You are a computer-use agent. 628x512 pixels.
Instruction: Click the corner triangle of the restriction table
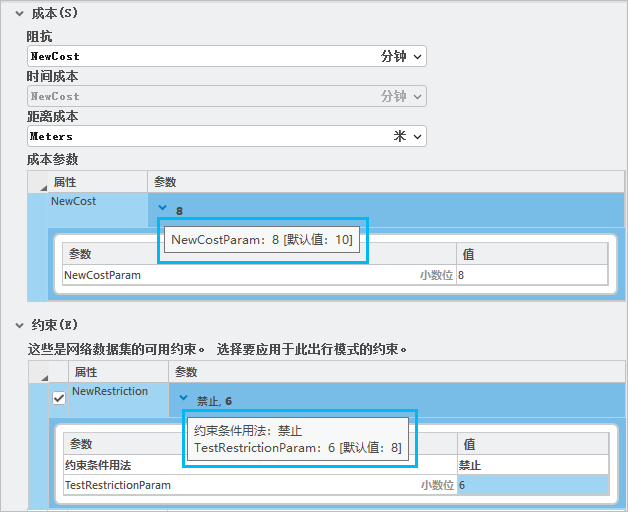point(41,376)
